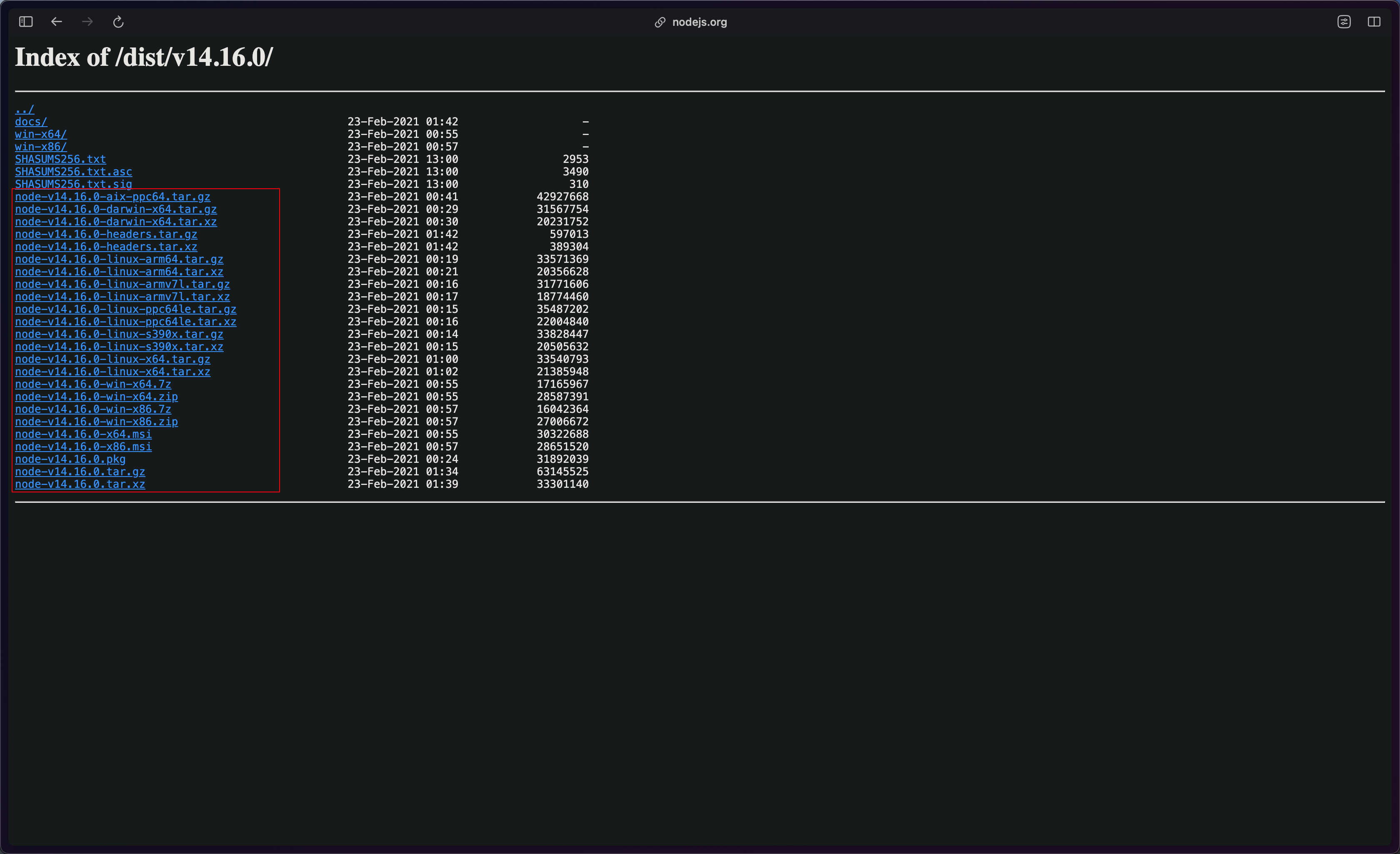Open the SHASUMS256.txt file
This screenshot has width=1400, height=854.
(60, 159)
